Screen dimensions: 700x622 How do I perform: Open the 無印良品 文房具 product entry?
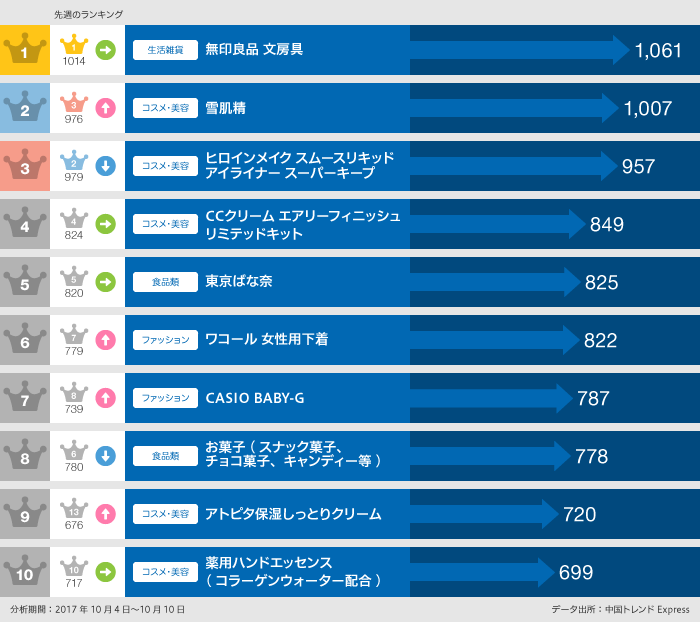254,50
